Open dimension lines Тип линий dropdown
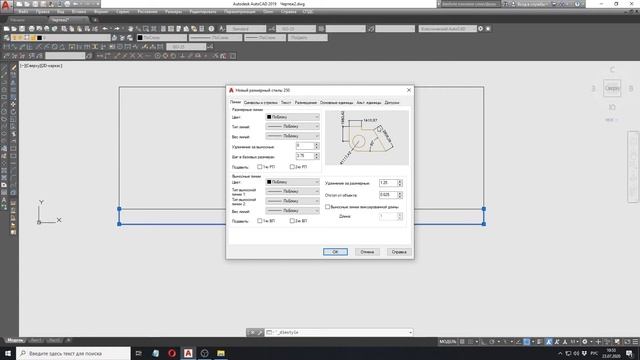Screen dimensions: 640x360 (293, 127)
